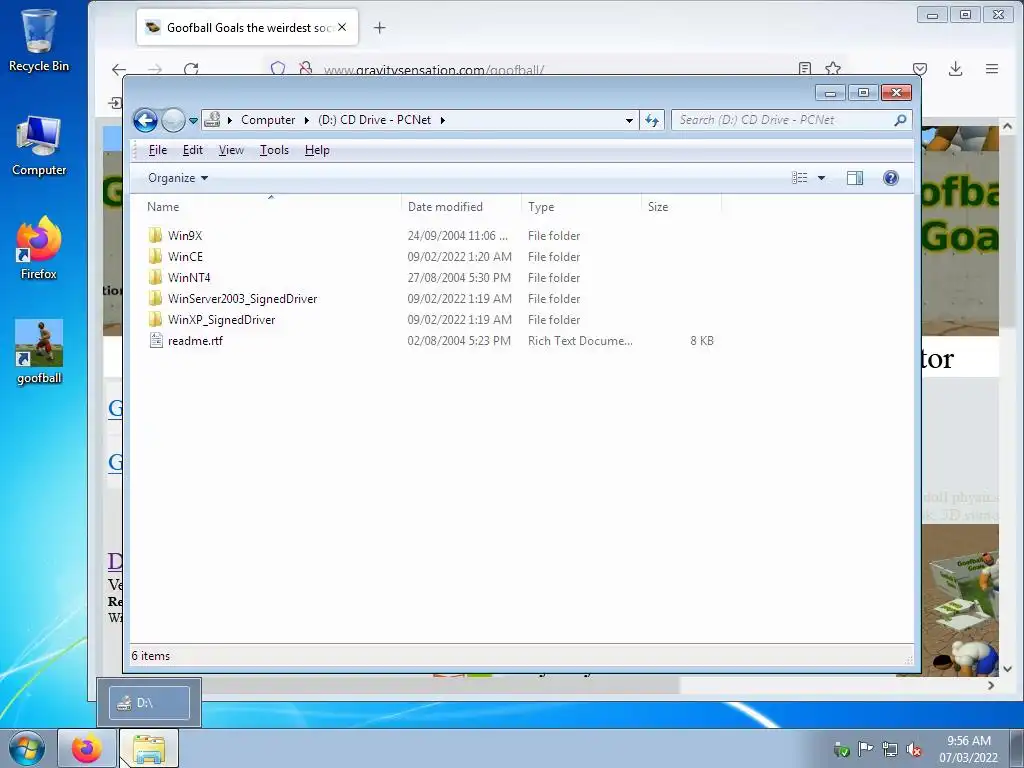Open Firefox desktop shortcut
The image size is (1024, 768).
point(39,248)
